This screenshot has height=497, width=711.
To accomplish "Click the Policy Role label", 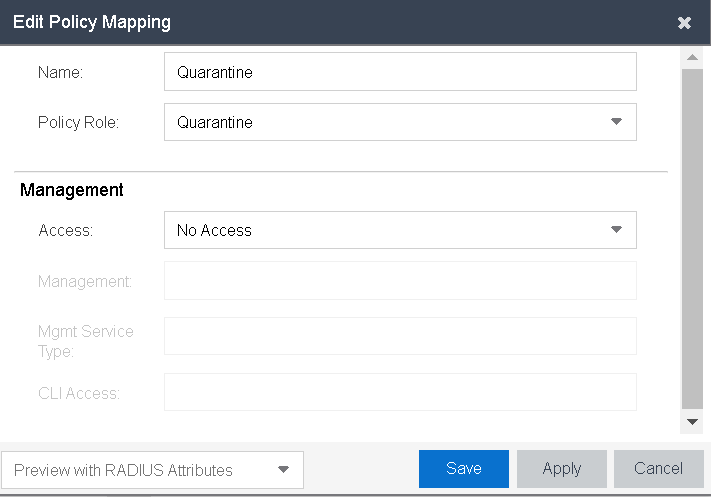I will [x=78, y=122].
